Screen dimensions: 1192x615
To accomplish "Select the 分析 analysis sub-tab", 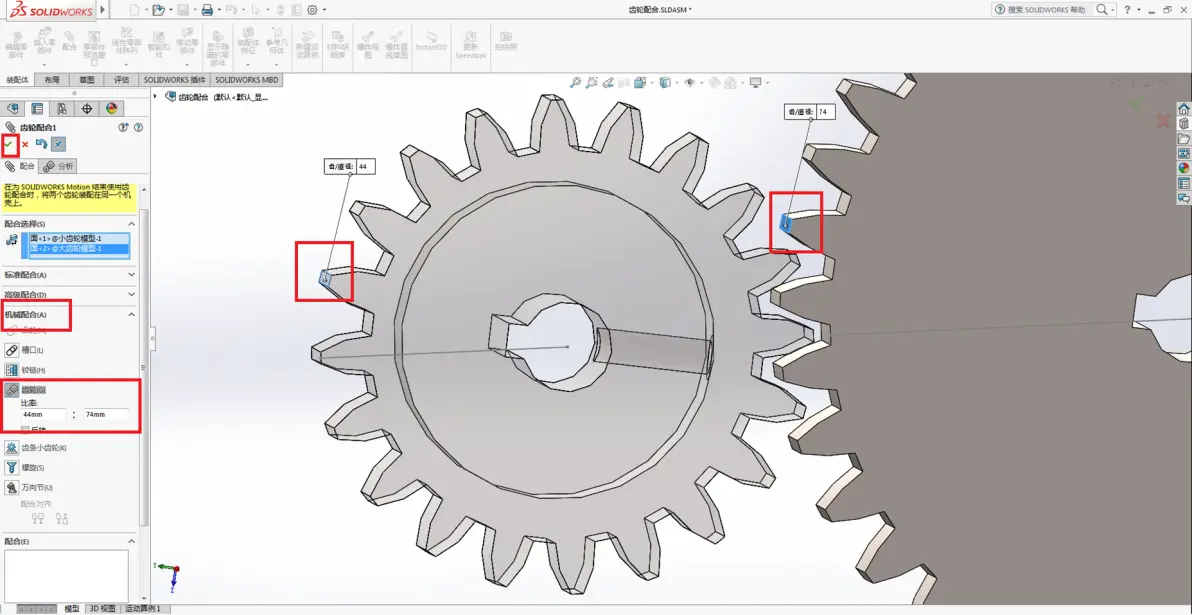I will 59,166.
